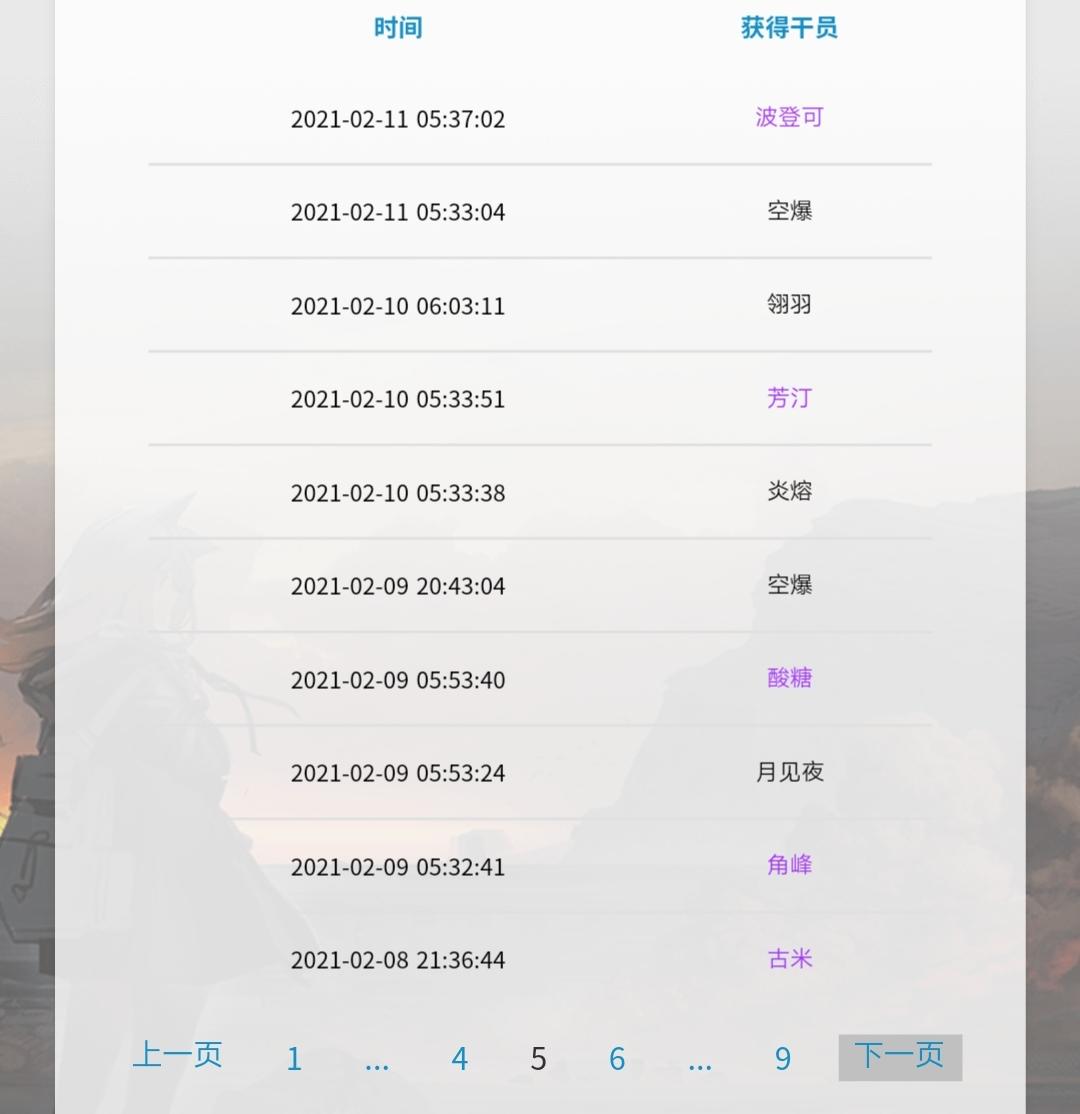This screenshot has height=1114, width=1080.
Task: Select current page number 5
Action: coord(539,1059)
